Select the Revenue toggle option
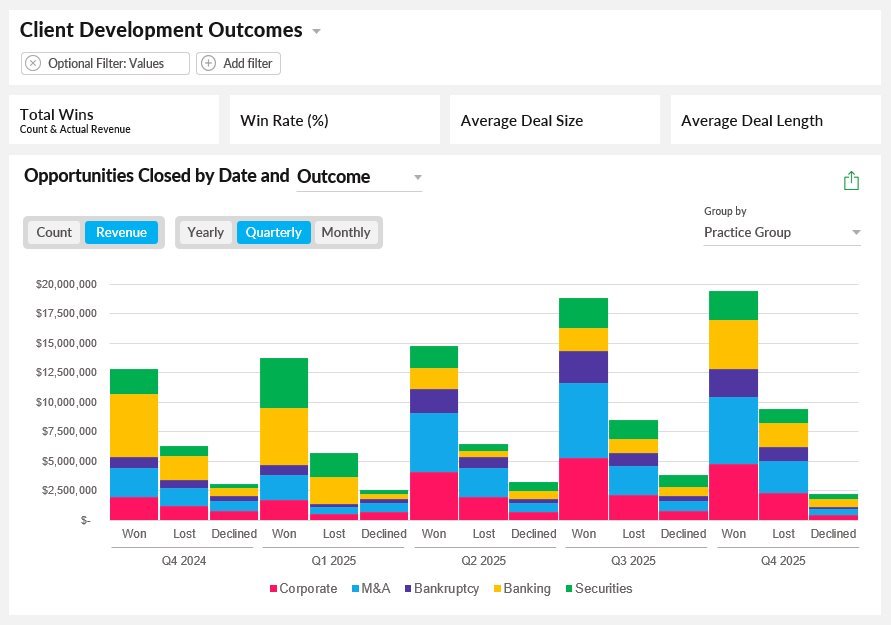This screenshot has width=891, height=625. click(121, 232)
